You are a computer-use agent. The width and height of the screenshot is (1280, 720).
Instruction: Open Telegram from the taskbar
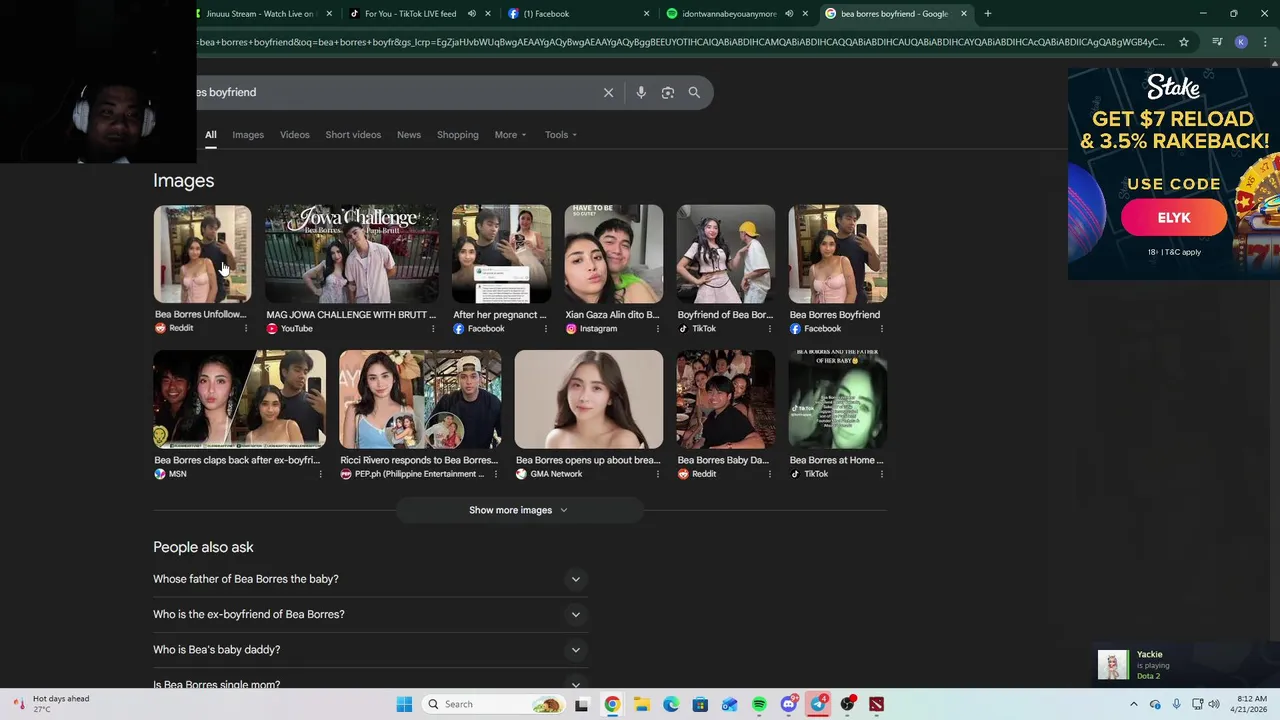(818, 704)
